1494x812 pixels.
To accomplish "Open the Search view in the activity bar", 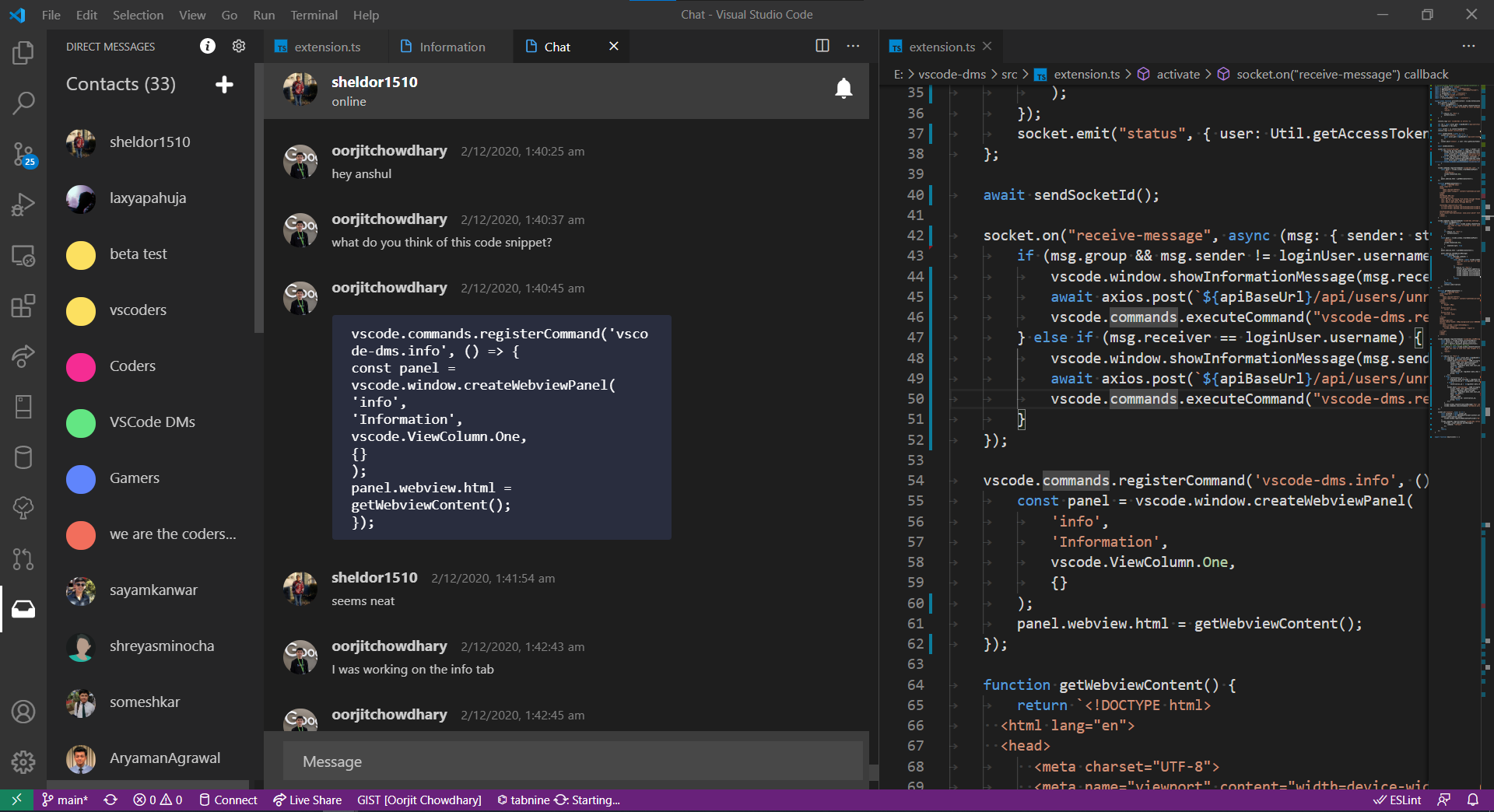I will click(x=23, y=103).
